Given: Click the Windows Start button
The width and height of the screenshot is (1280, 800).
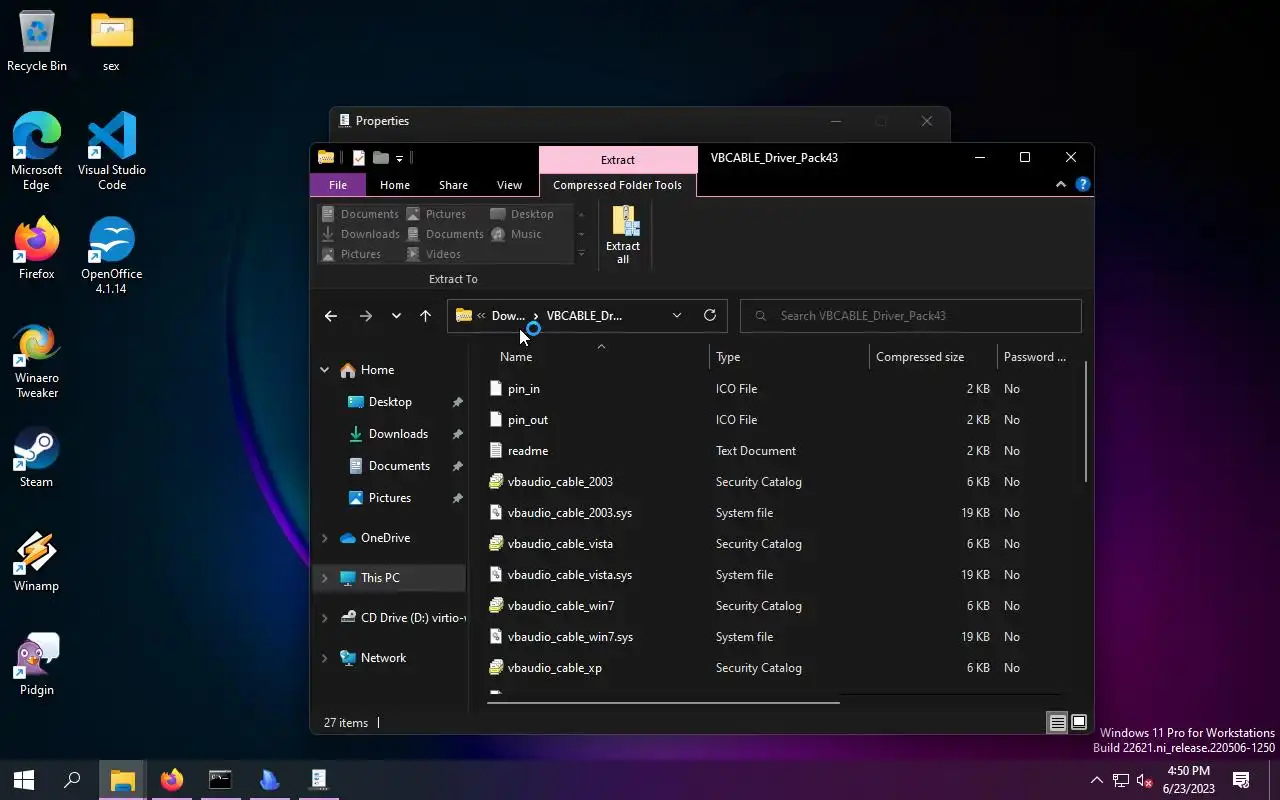Looking at the screenshot, I should click(24, 780).
